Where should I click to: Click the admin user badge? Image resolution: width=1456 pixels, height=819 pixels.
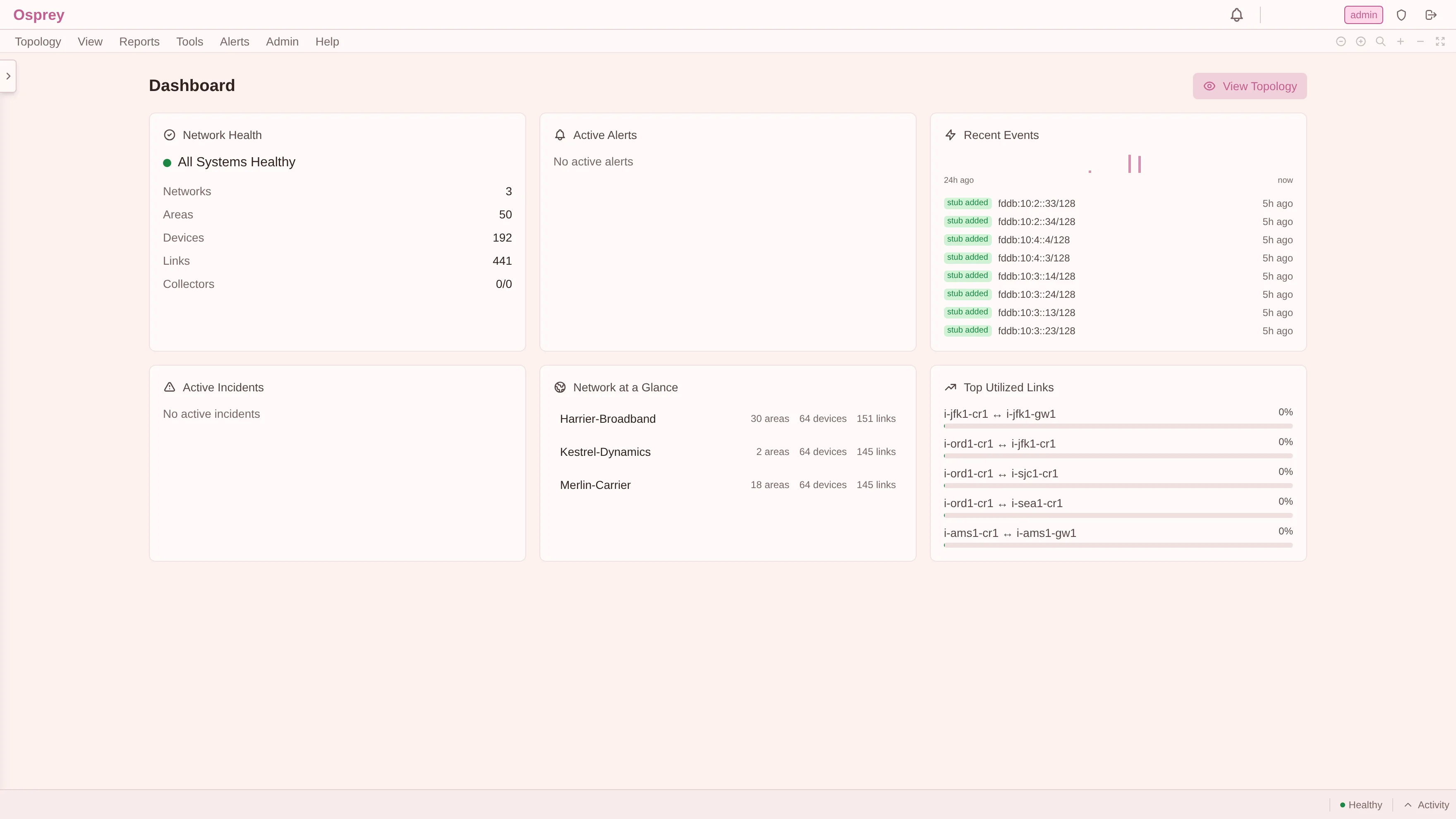coord(1363,15)
